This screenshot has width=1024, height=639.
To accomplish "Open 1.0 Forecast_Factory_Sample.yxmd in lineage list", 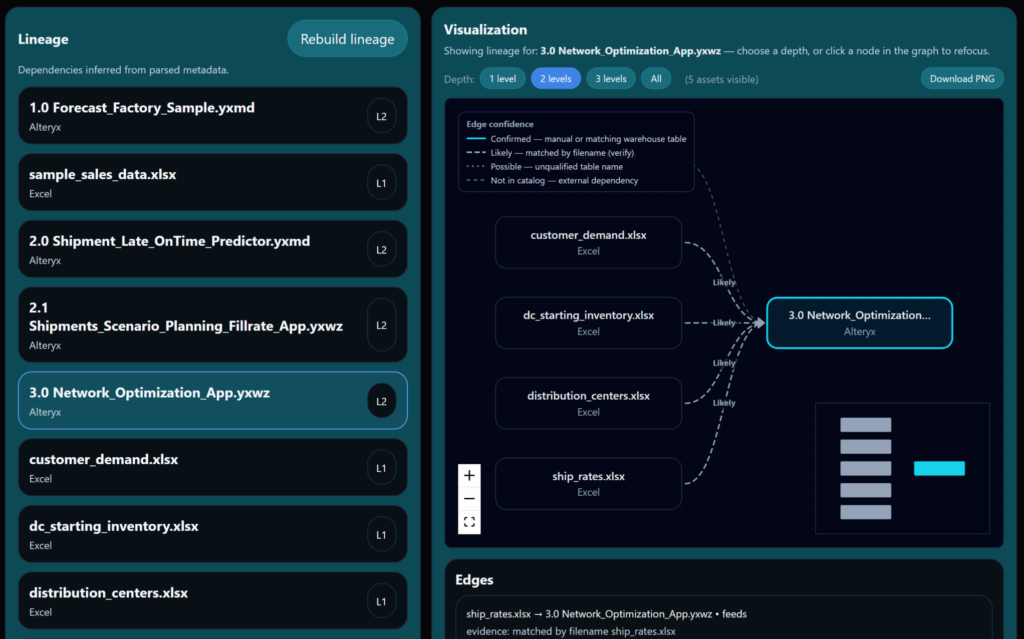I will pos(213,116).
